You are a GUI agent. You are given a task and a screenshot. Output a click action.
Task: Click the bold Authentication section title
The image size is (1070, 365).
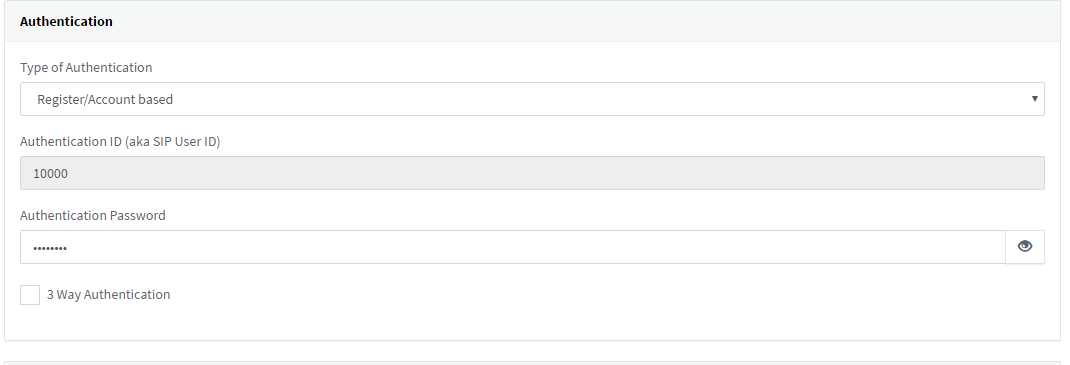coord(66,21)
